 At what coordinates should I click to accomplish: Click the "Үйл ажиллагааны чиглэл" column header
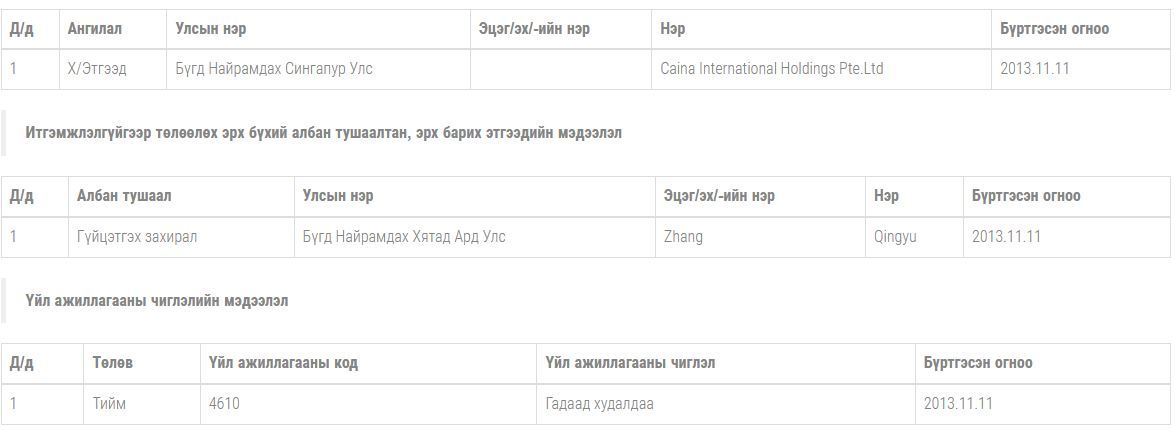630,363
